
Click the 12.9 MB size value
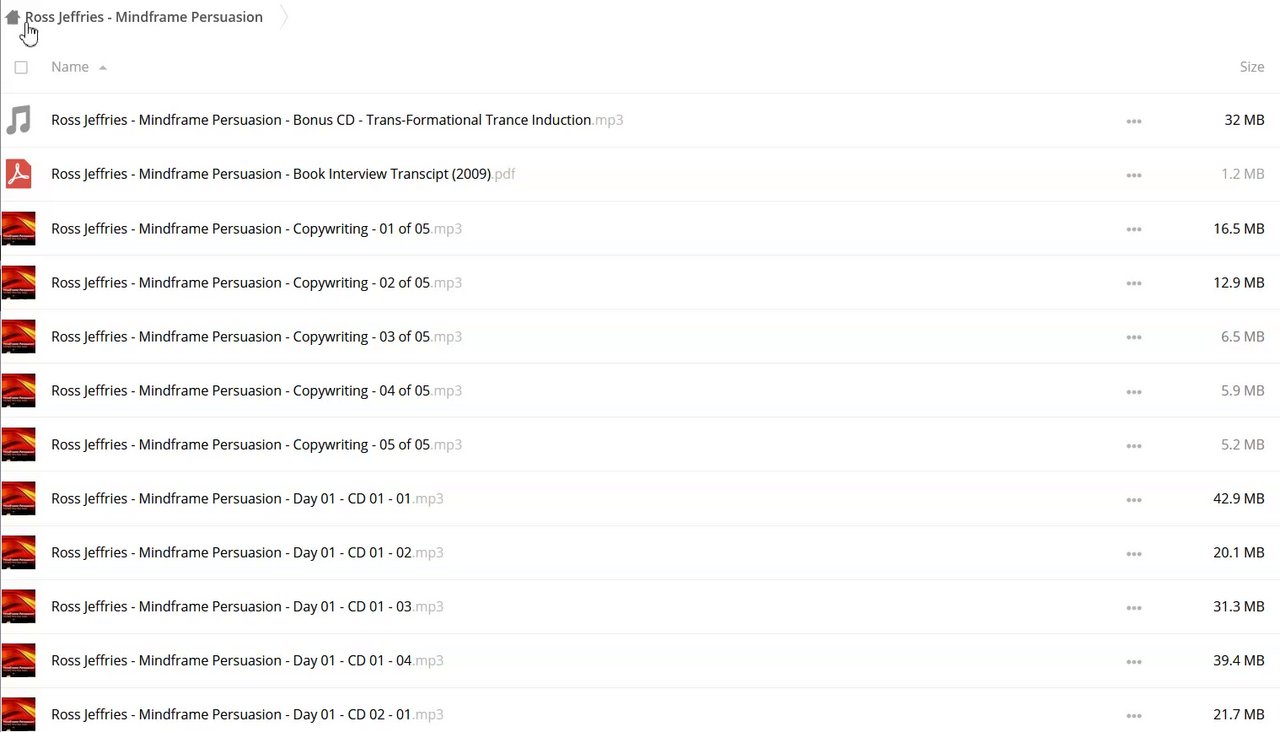pyautogui.click(x=1239, y=282)
